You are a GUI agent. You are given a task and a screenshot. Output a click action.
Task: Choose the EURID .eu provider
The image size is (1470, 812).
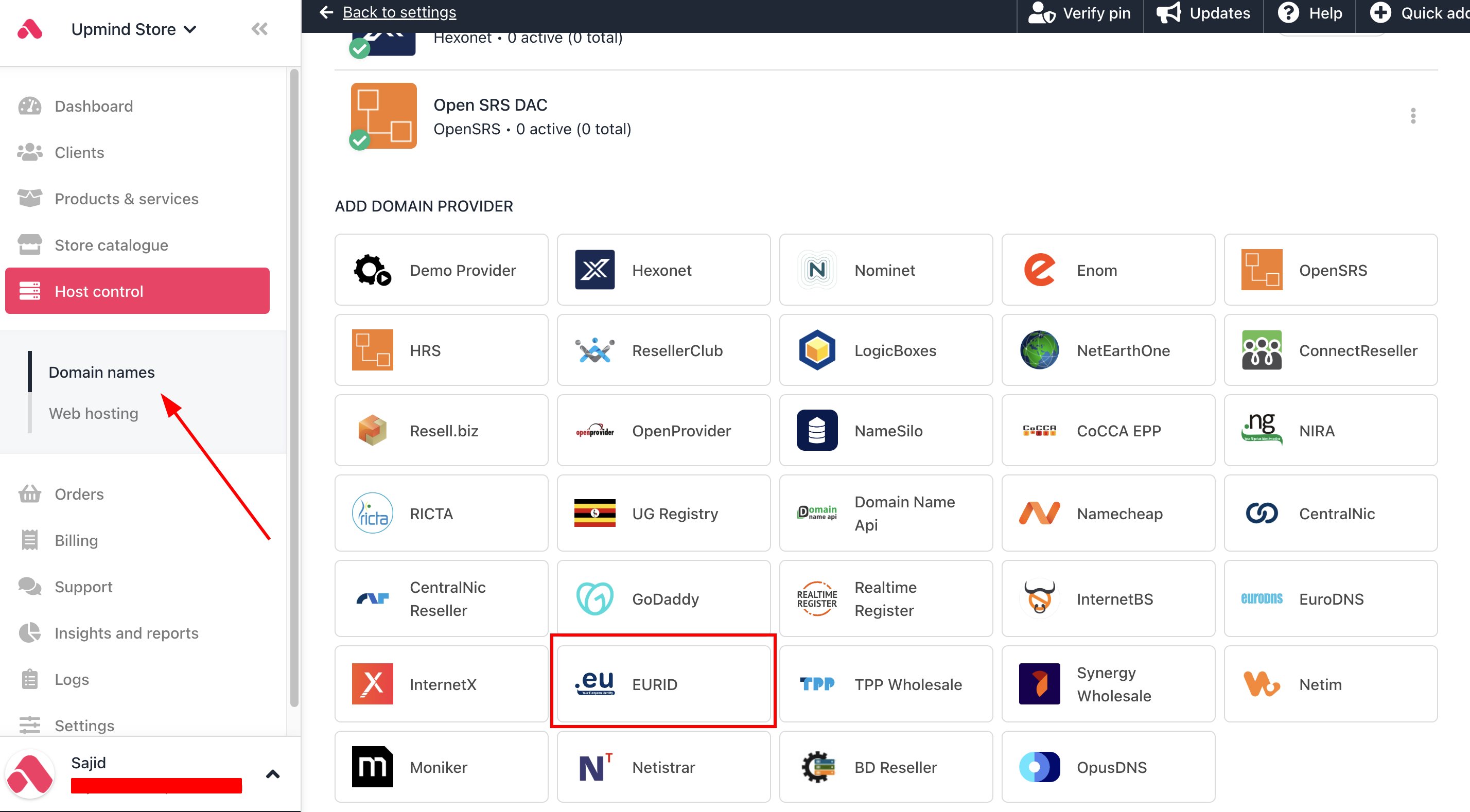[663, 684]
